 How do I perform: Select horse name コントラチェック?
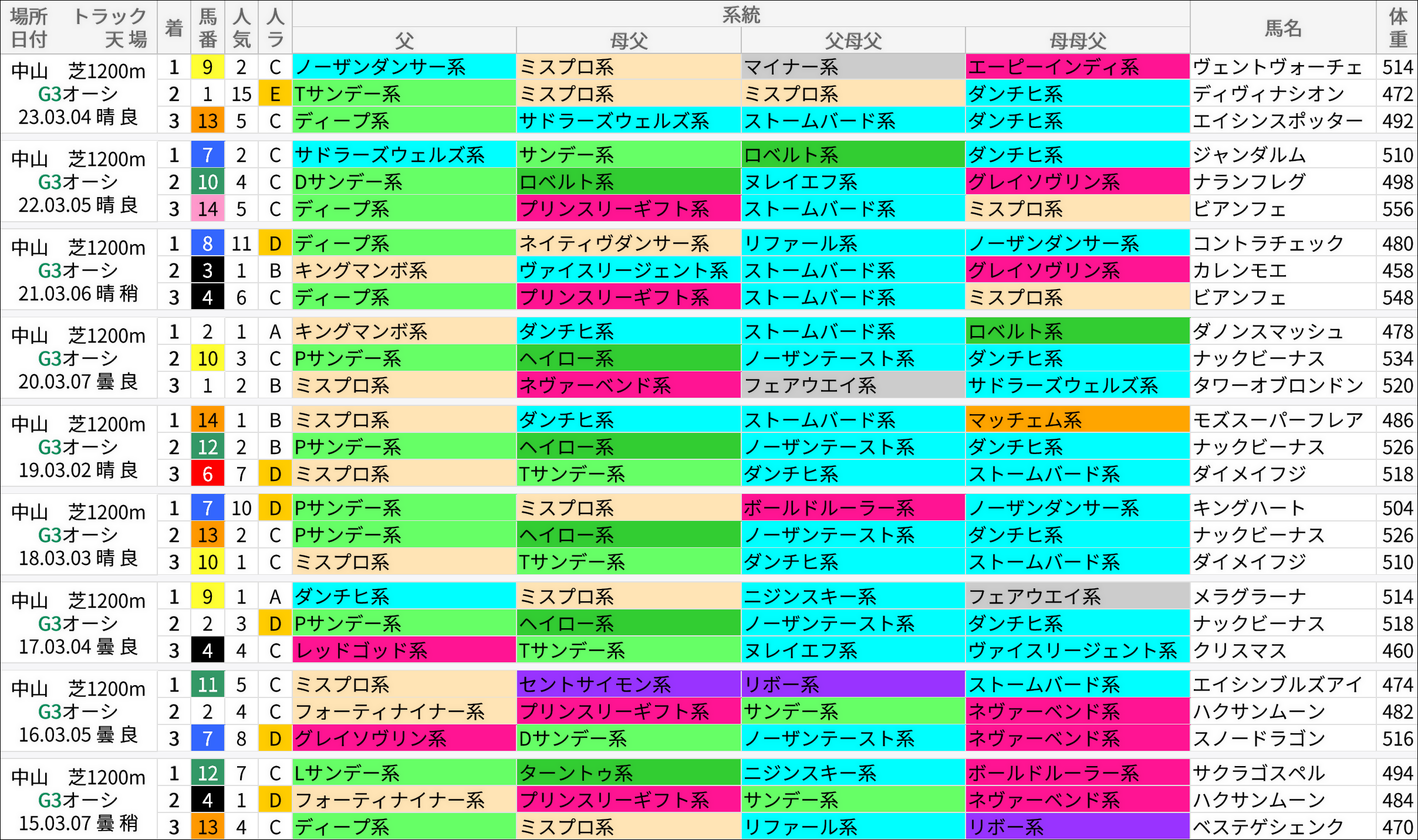(x=1268, y=244)
